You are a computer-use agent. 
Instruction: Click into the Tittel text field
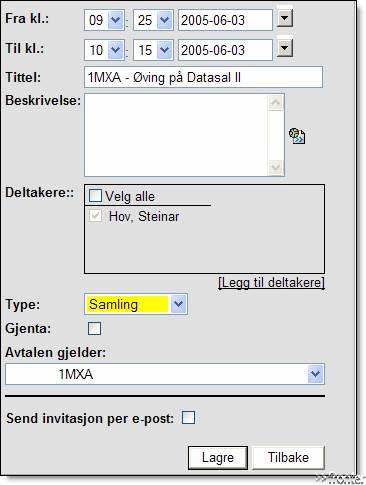click(203, 77)
